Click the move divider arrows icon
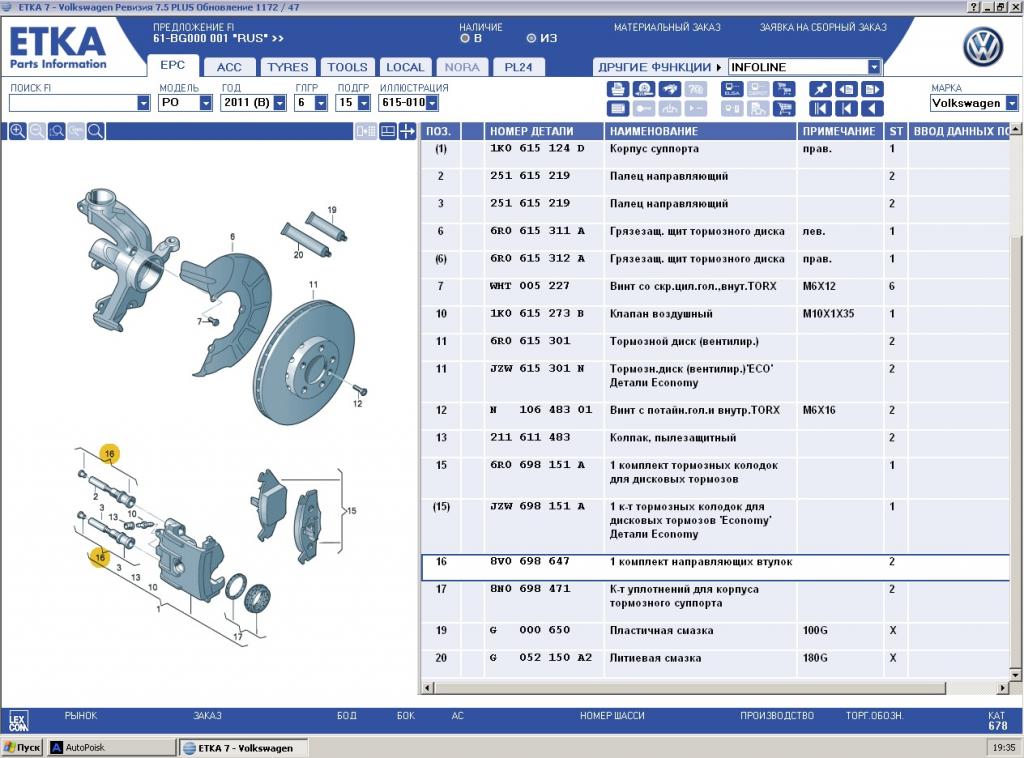This screenshot has width=1024, height=758. [407, 131]
